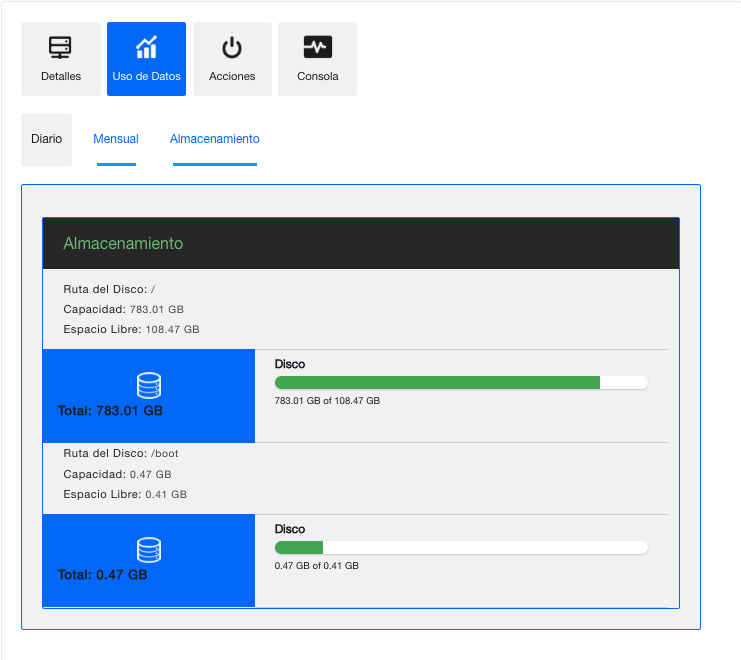This screenshot has width=741, height=660.
Task: Click the Espacio Libre: 0.41 GB line
Action: coord(124,494)
